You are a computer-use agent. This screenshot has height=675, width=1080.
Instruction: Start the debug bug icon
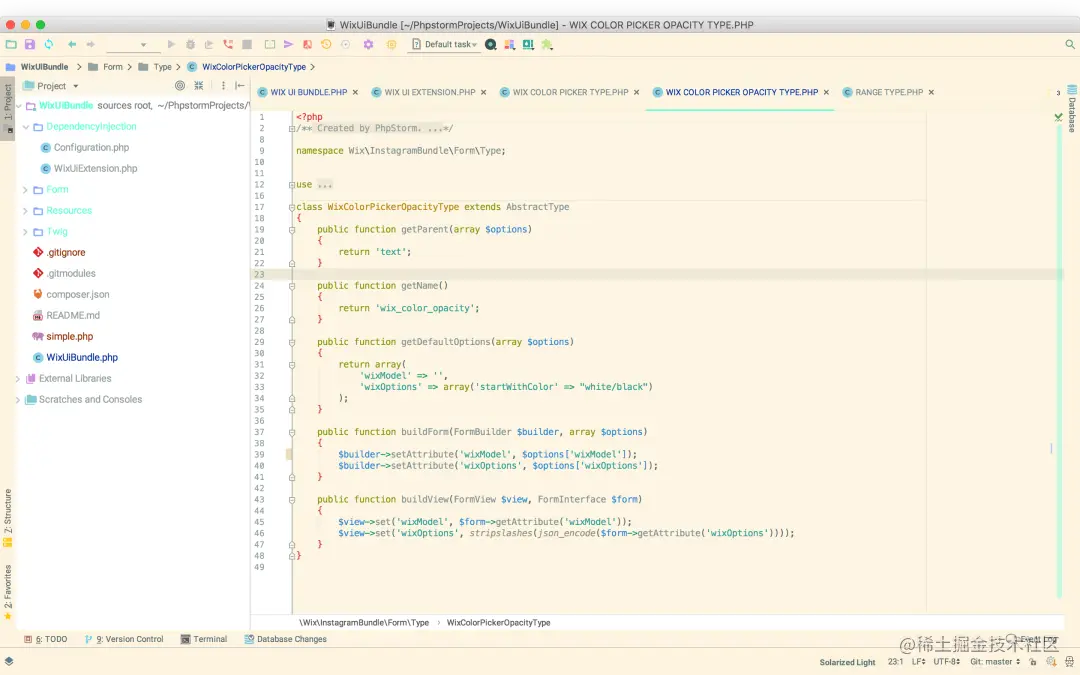[x=191, y=44]
